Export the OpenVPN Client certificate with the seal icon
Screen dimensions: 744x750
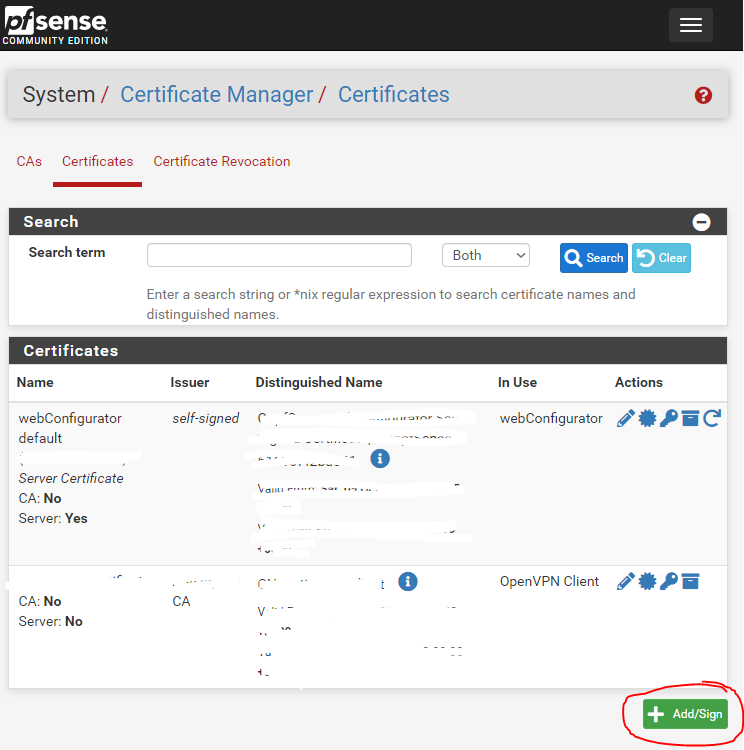tap(647, 581)
